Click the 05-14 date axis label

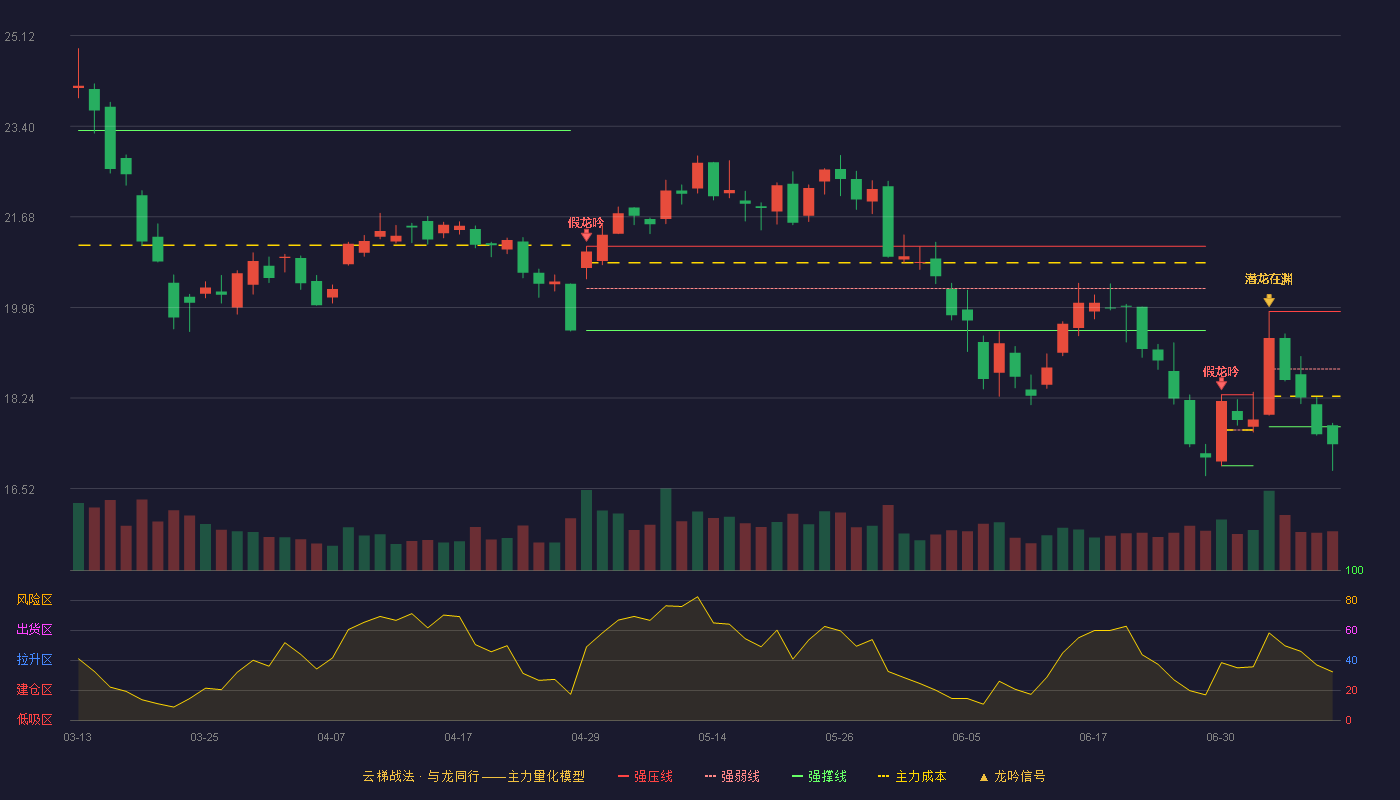click(x=712, y=737)
